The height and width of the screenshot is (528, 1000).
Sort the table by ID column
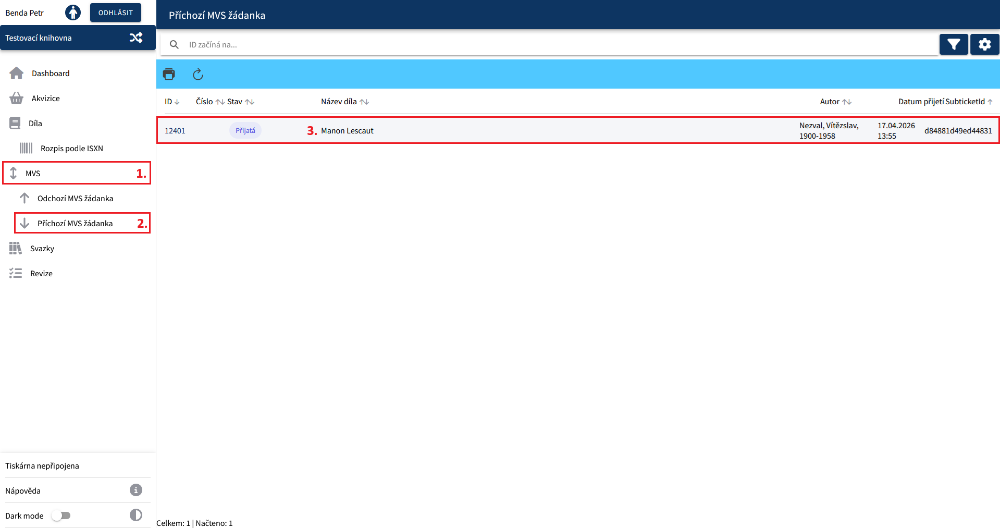(171, 102)
